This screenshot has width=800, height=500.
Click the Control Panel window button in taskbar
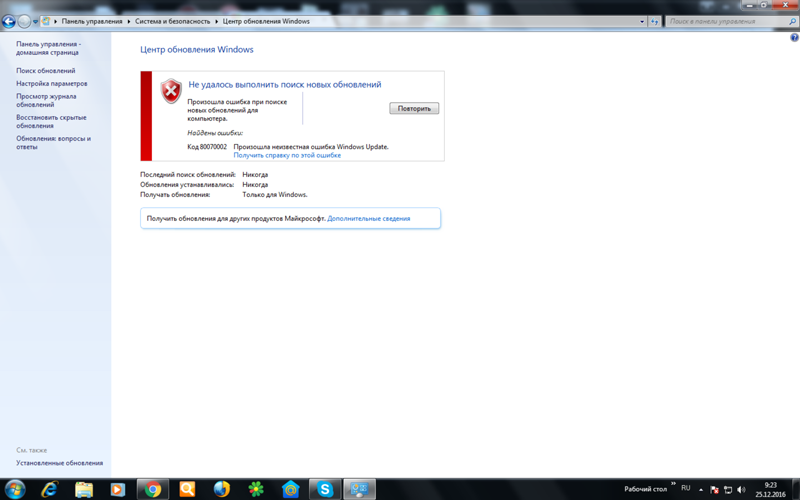[x=360, y=489]
